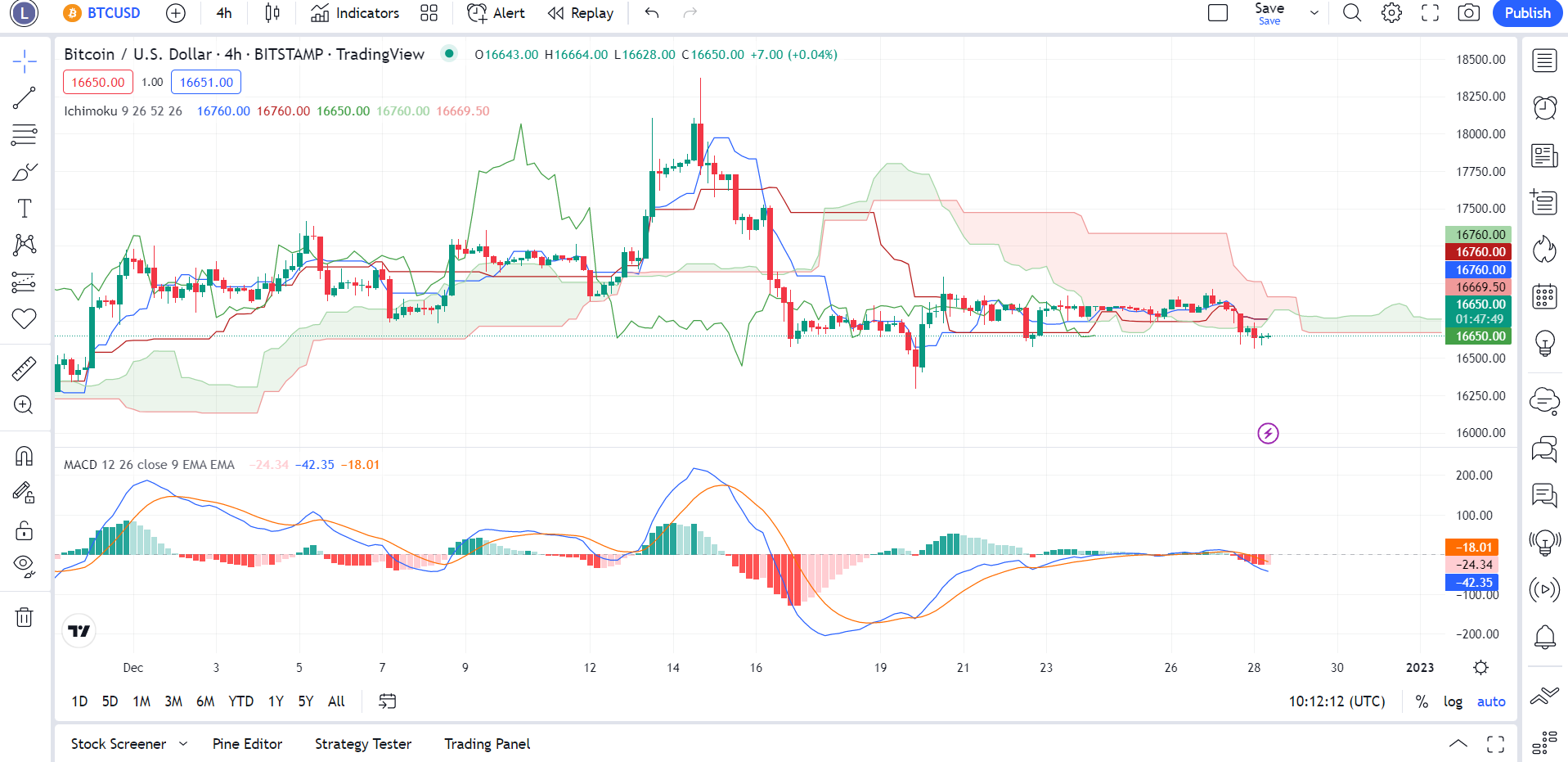
Task: Open the data window panel
Action: click(x=1544, y=201)
